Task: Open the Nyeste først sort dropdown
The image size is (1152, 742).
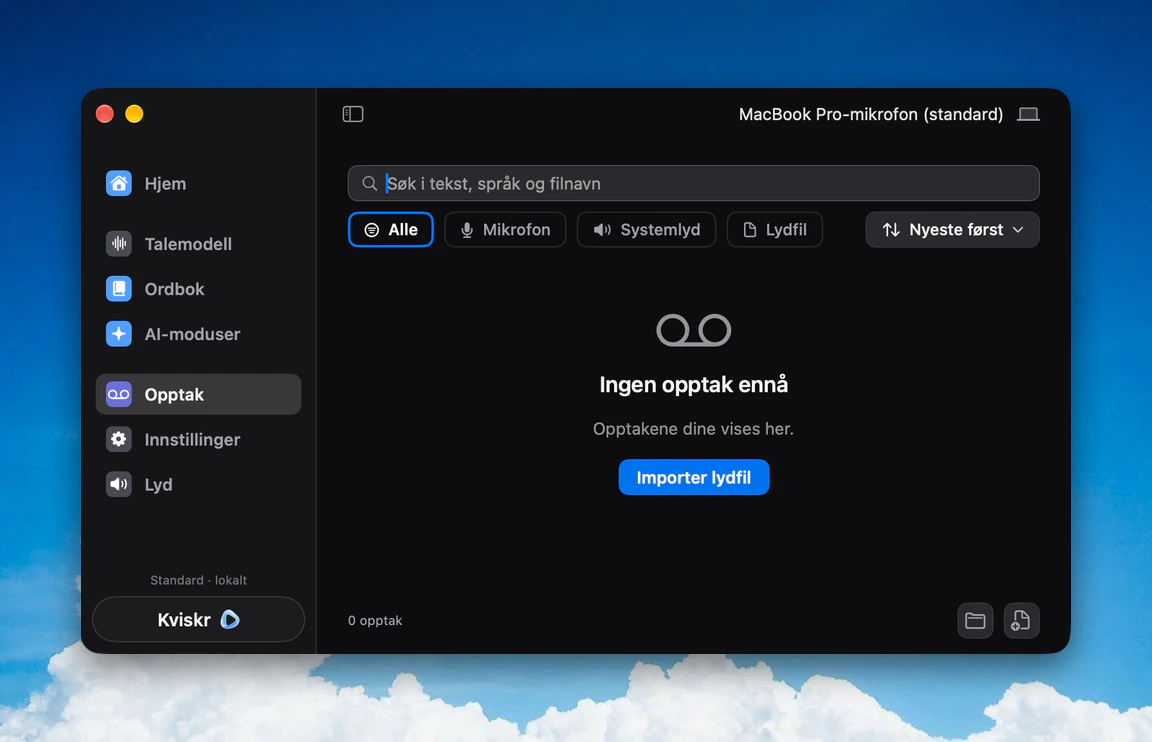Action: click(952, 230)
